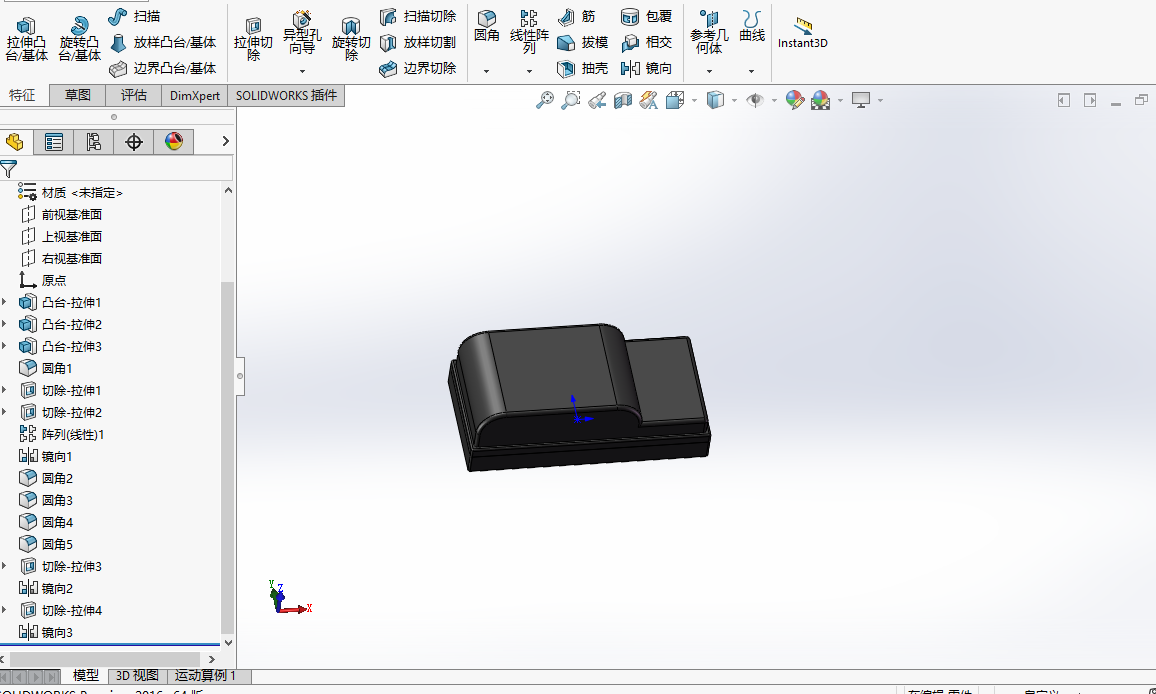
Task: Open the 曲线 curves tool
Action: pos(752,26)
